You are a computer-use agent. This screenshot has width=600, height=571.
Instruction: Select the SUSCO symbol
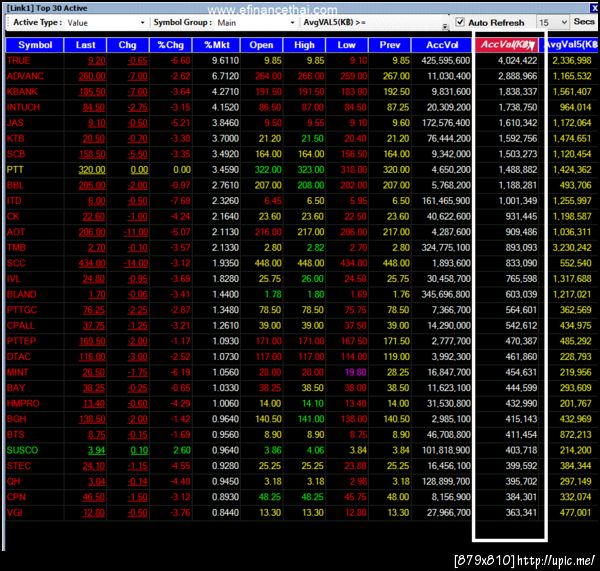(x=22, y=450)
